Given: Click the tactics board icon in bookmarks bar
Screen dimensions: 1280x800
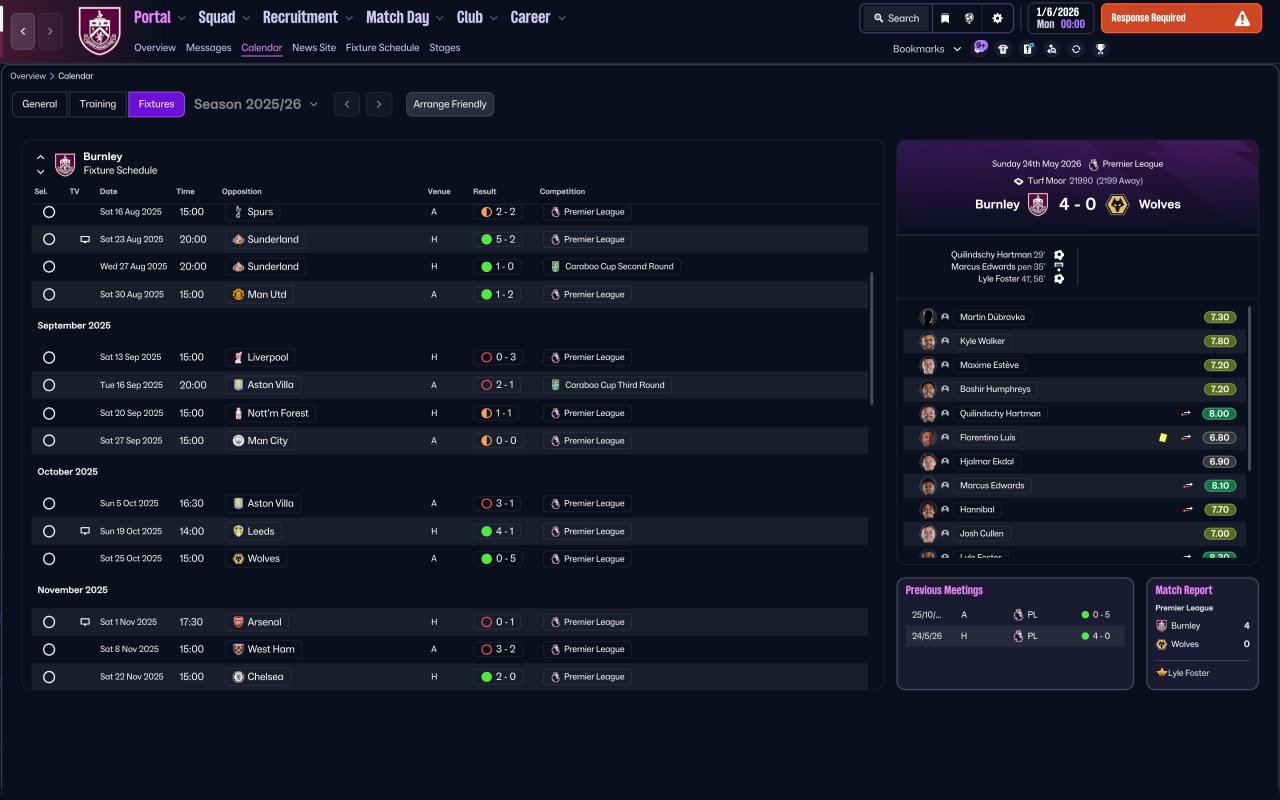Looking at the screenshot, I should point(1027,49).
